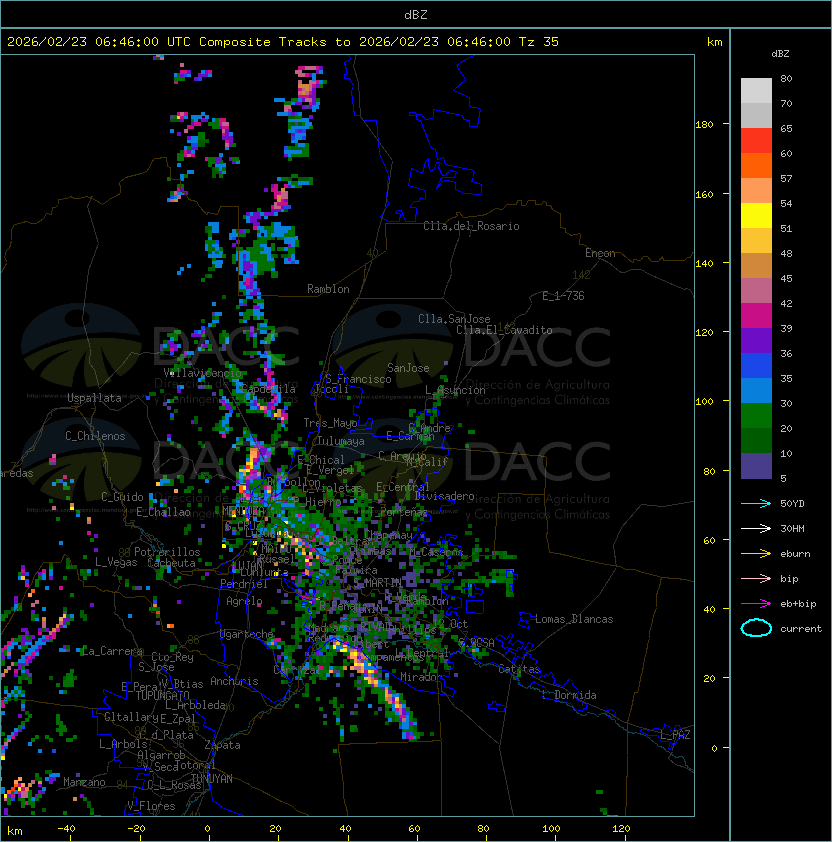Click the 'Encon' map label
This screenshot has width=832, height=842.
[x=600, y=253]
